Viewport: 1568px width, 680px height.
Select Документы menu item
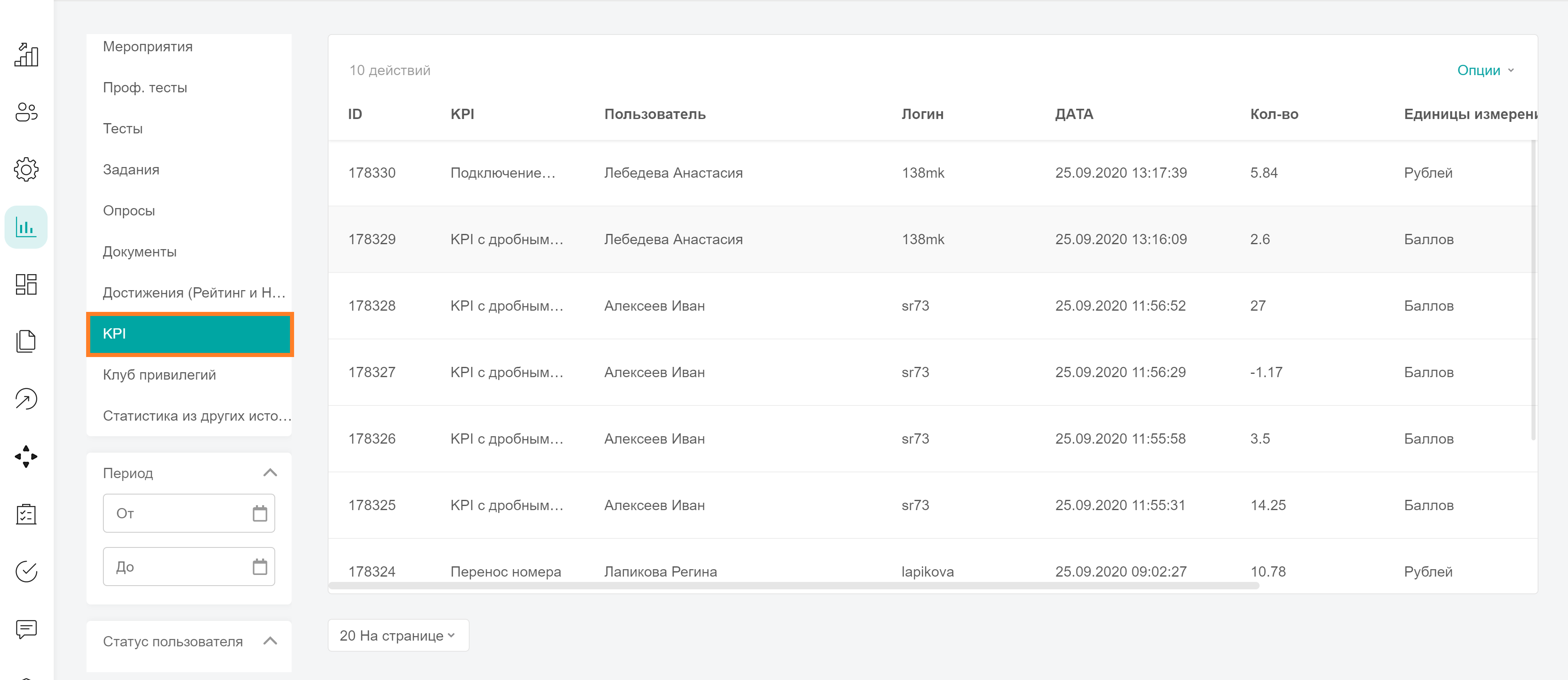point(139,252)
